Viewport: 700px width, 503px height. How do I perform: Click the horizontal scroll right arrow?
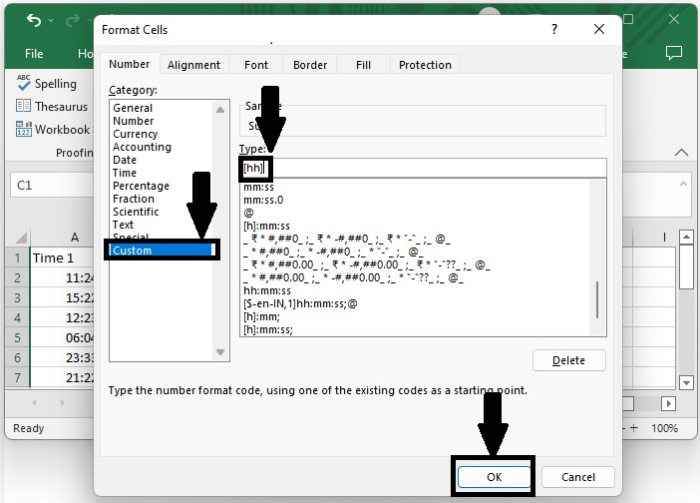click(668, 403)
